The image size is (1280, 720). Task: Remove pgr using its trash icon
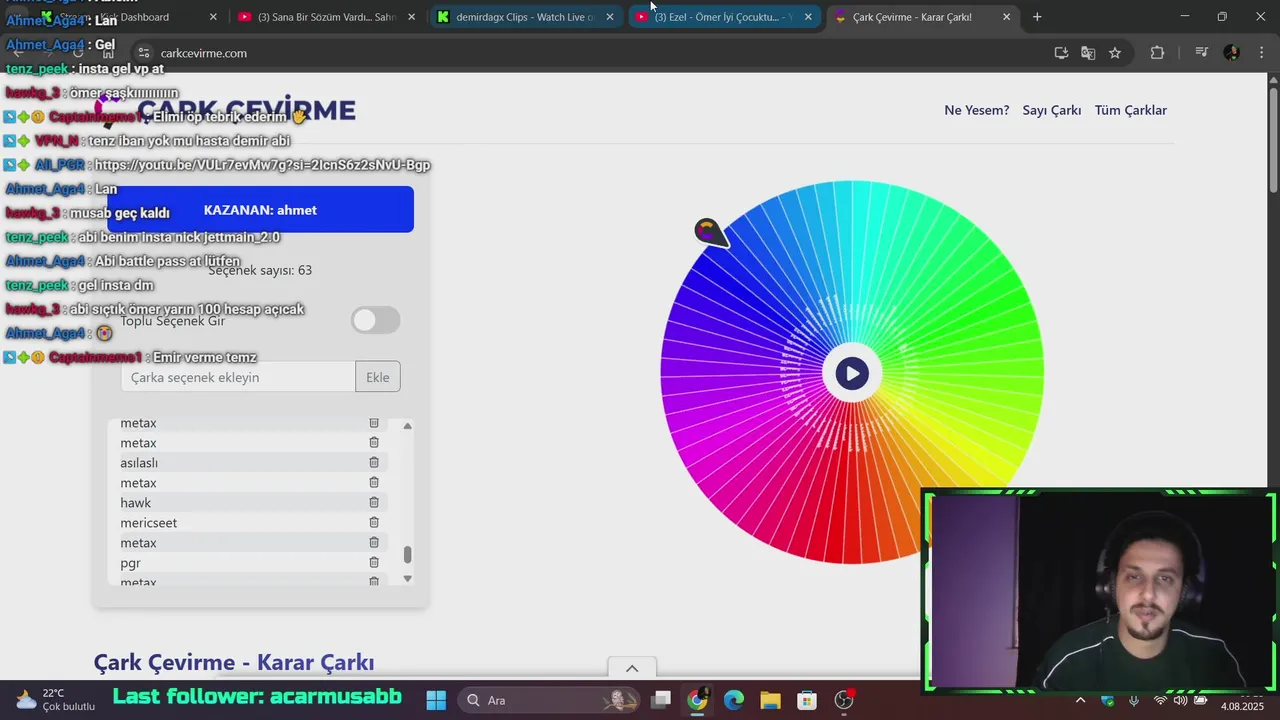click(x=374, y=562)
